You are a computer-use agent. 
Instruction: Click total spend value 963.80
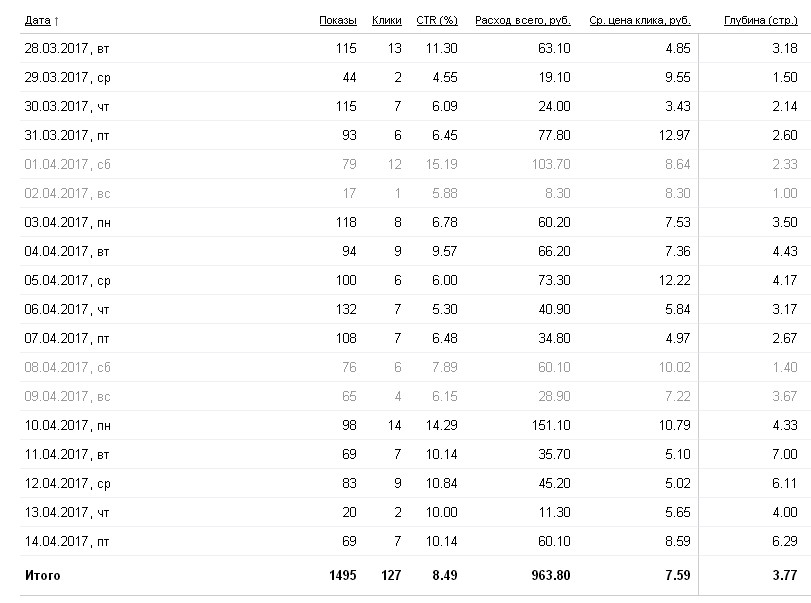550,575
